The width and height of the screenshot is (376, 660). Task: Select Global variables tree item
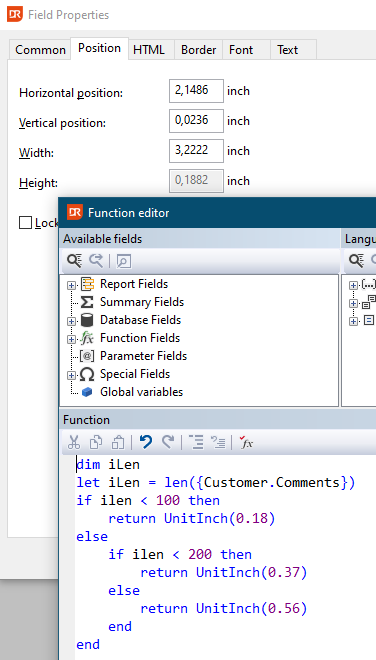click(141, 392)
